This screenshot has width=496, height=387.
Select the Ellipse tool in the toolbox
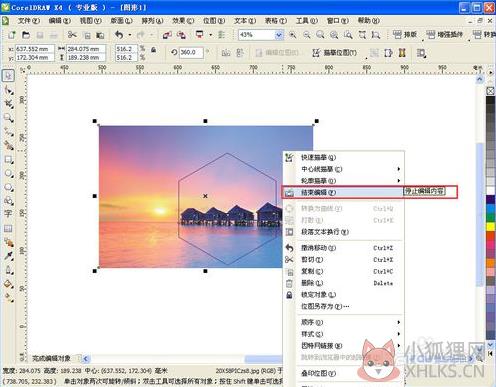click(8, 173)
